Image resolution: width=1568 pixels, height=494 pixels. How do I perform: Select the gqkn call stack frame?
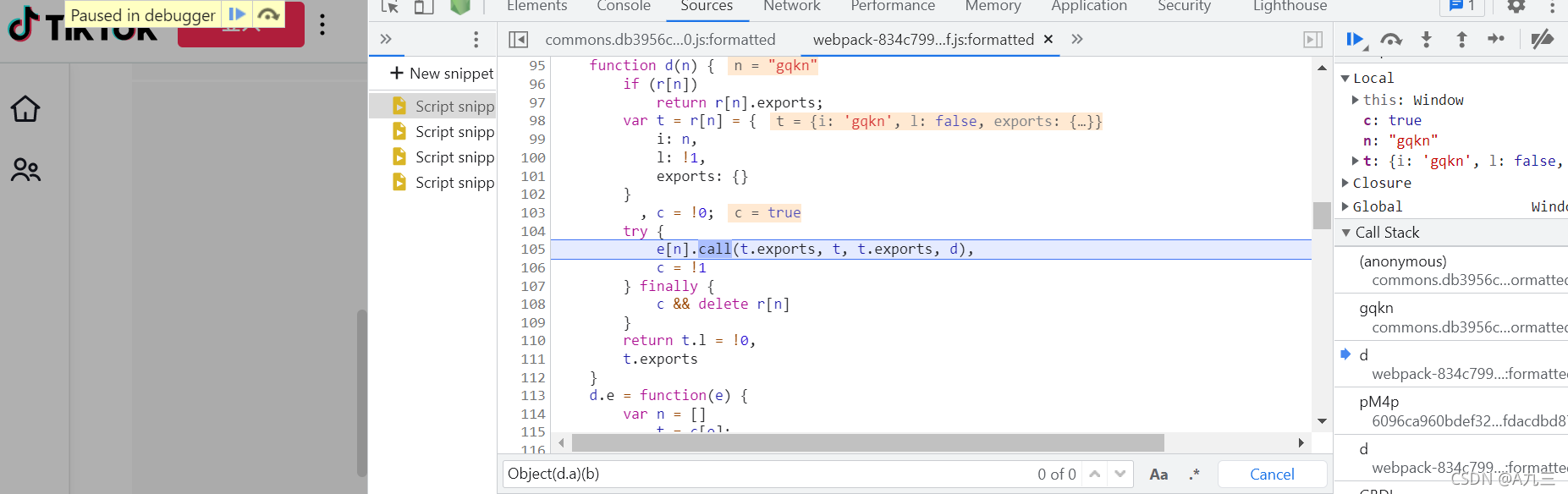pyautogui.click(x=1450, y=317)
